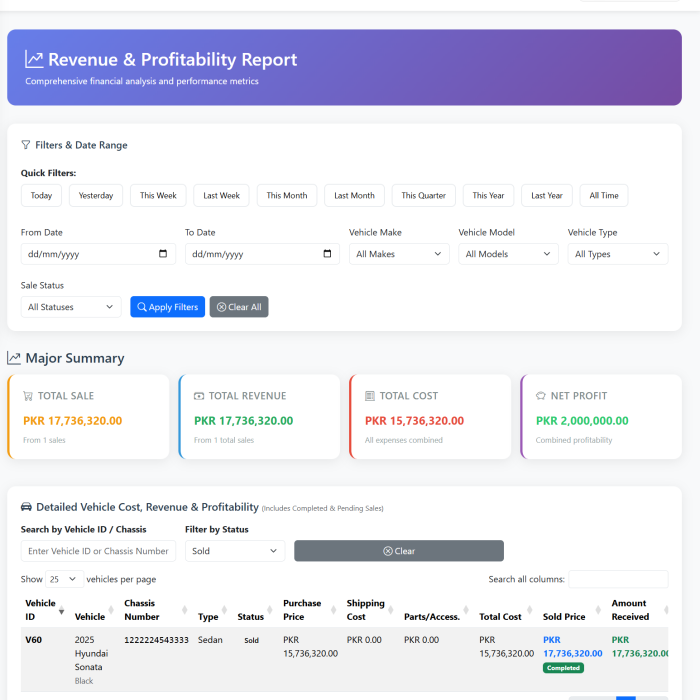Select the This Month quick filter

click(x=287, y=196)
